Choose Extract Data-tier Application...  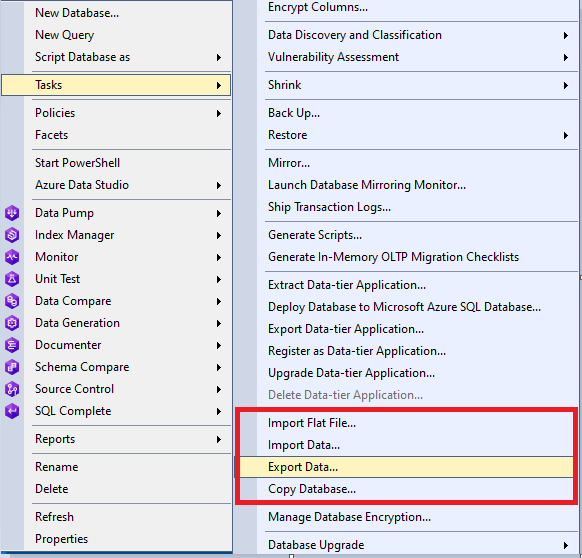347,285
